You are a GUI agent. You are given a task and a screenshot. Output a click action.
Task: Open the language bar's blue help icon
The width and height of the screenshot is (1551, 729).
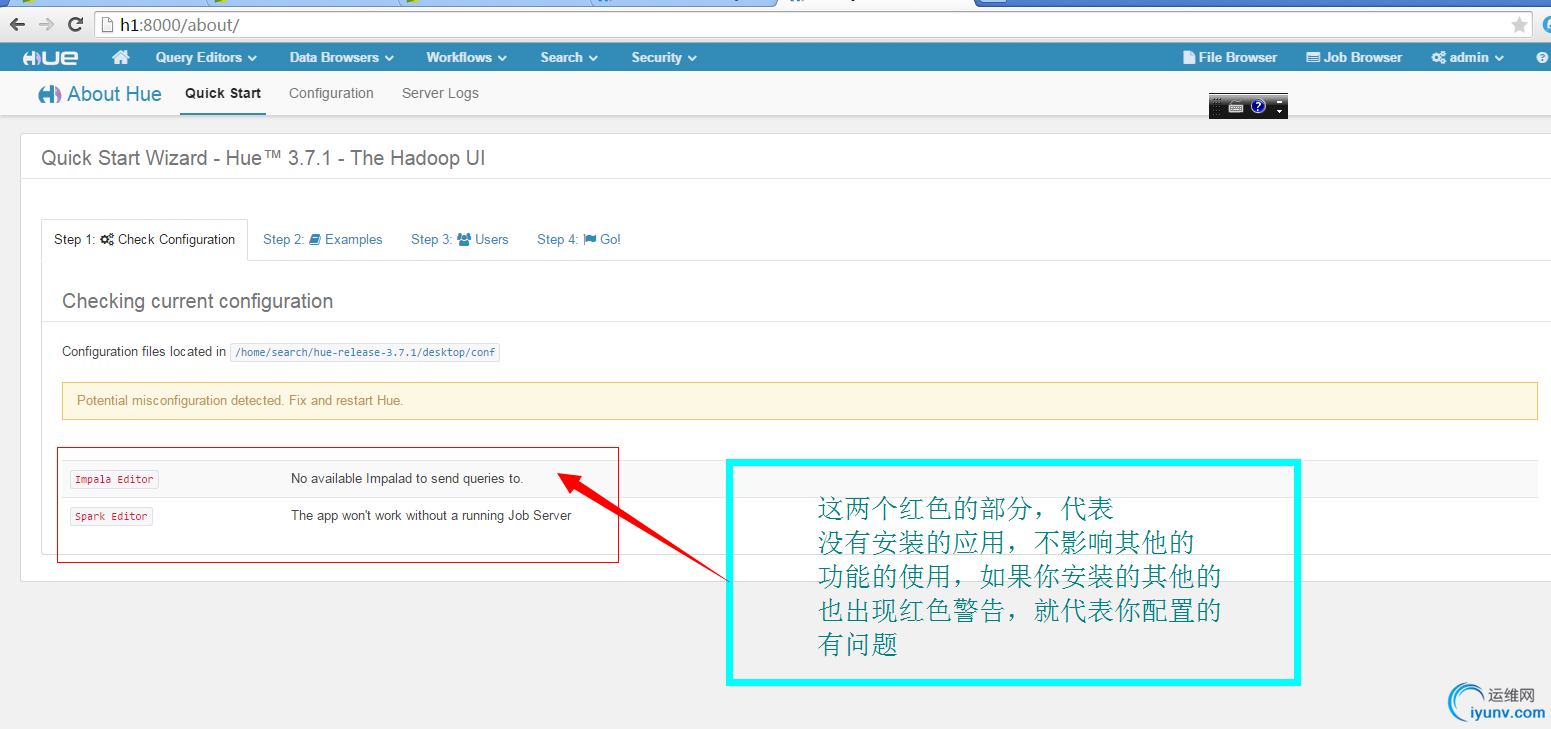pos(1258,106)
